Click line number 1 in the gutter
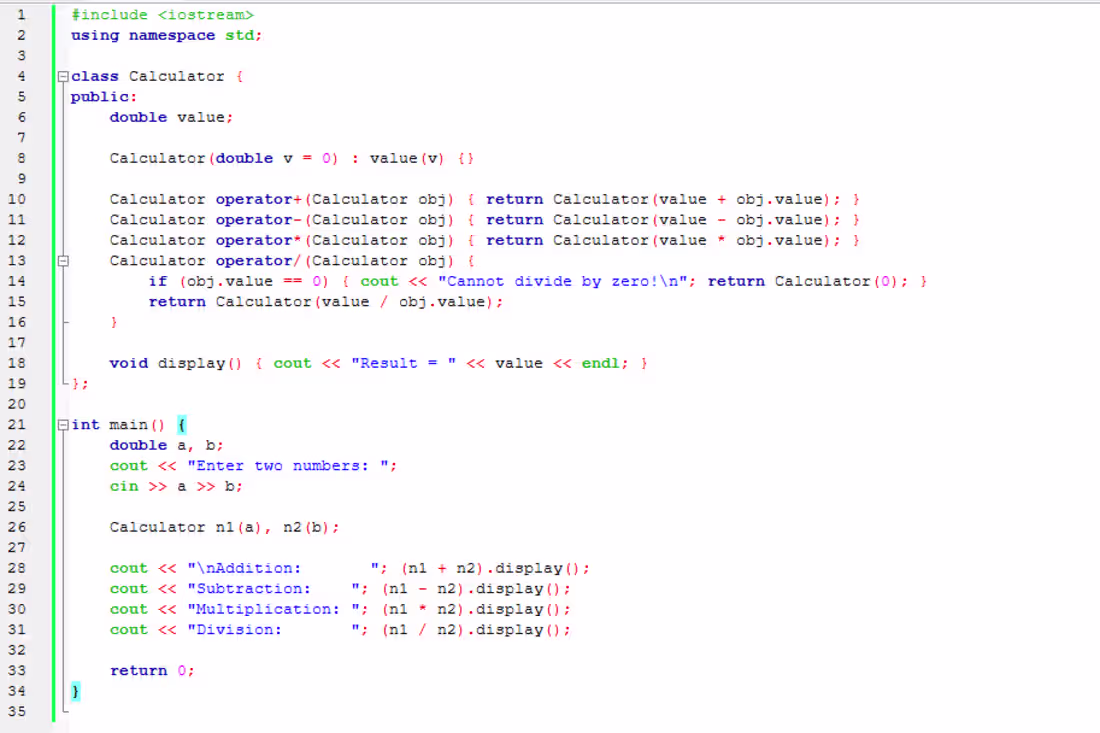Viewport: 1100px width, 733px height. [21, 15]
